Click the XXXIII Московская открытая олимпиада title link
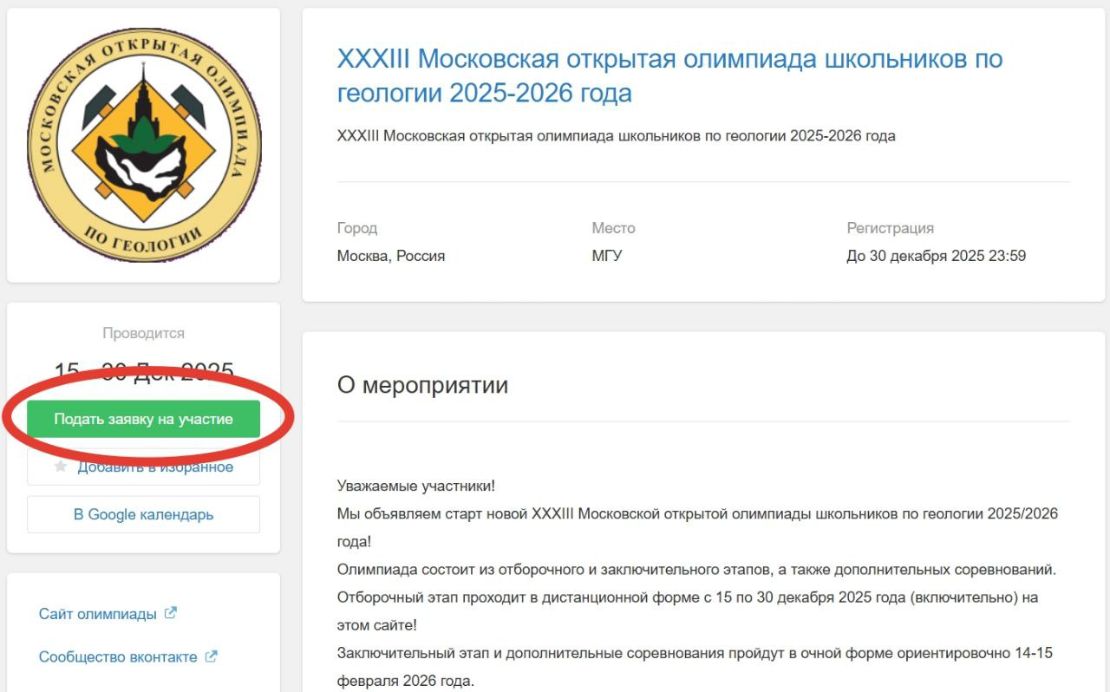Screen dimensions: 1110x692 [x=669, y=75]
